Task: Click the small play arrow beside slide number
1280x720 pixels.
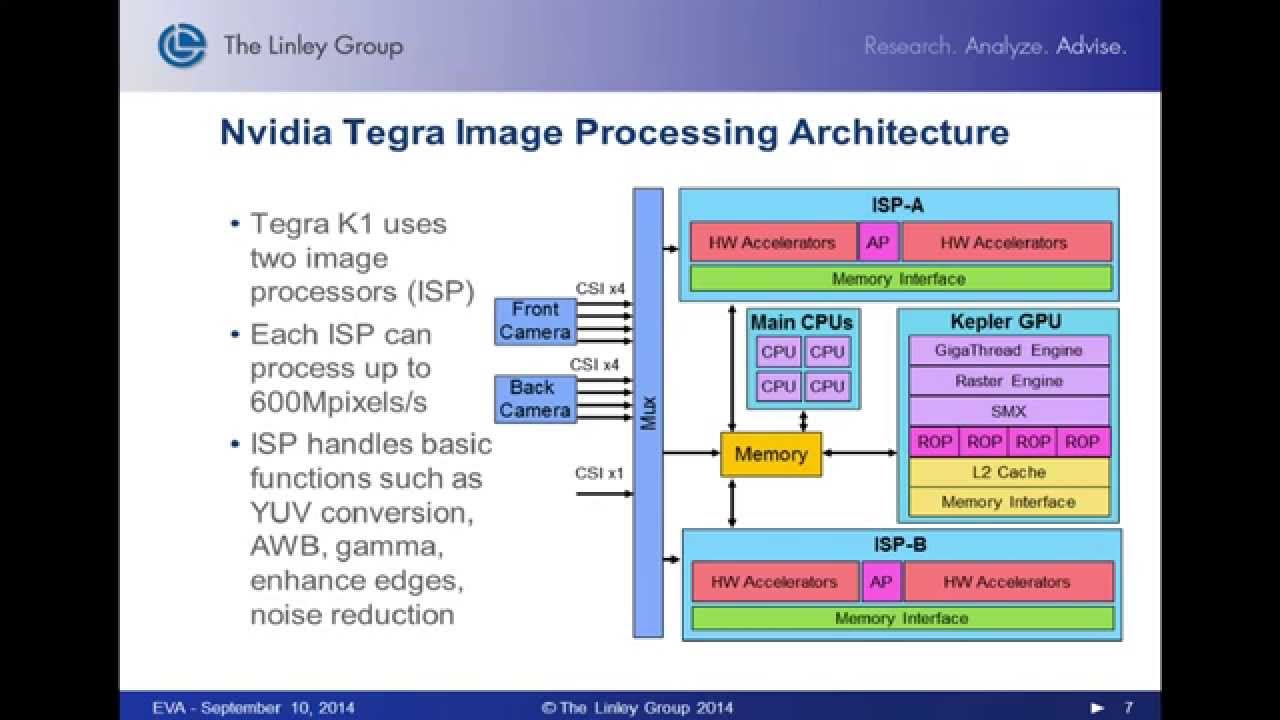Action: (x=1097, y=708)
